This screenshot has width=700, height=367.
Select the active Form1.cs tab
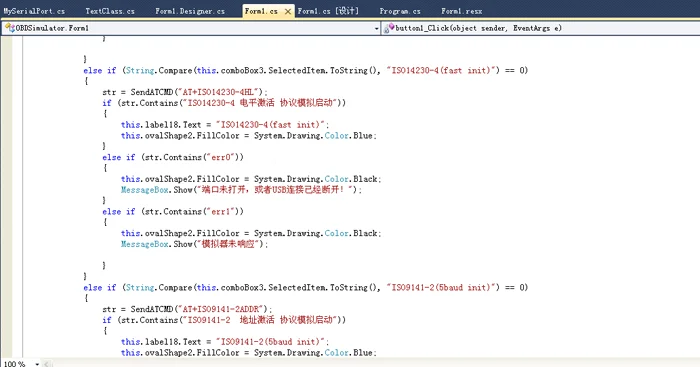[x=261, y=11]
